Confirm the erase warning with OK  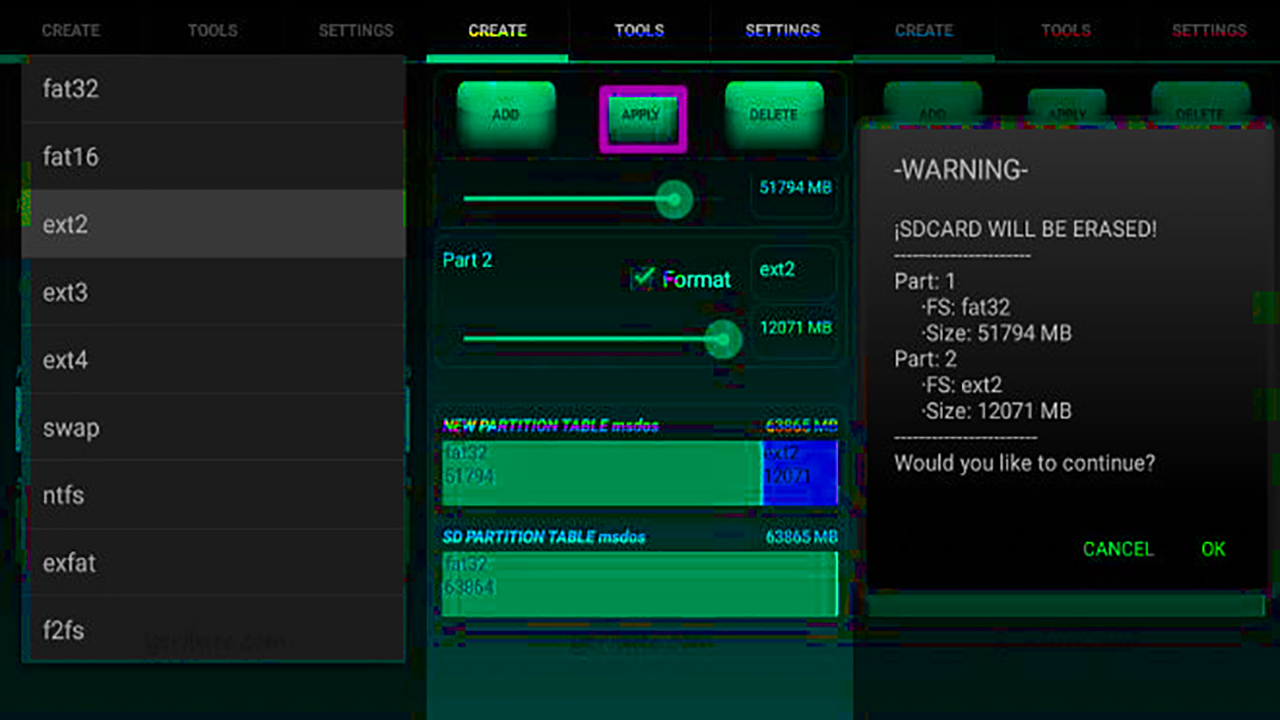click(1213, 549)
